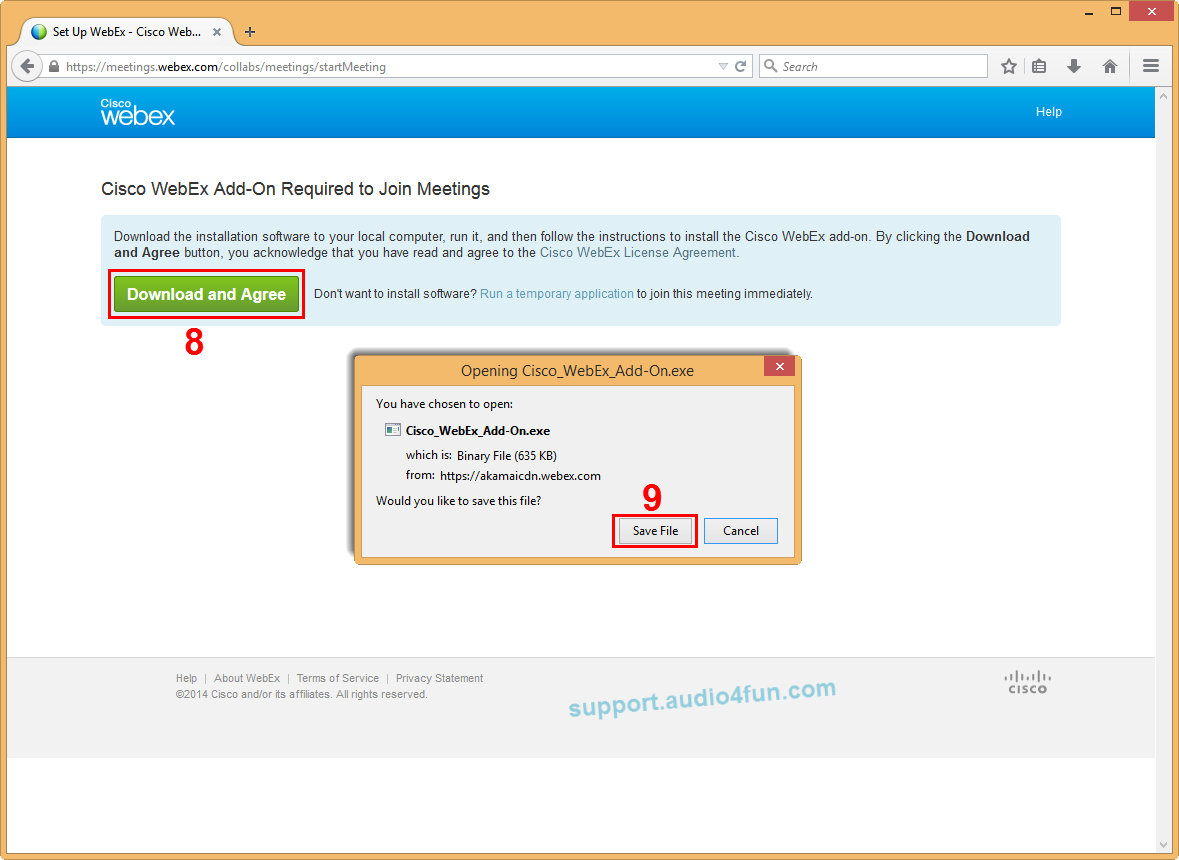Open the About WebEx footer link
The image size is (1179, 860).
click(247, 678)
